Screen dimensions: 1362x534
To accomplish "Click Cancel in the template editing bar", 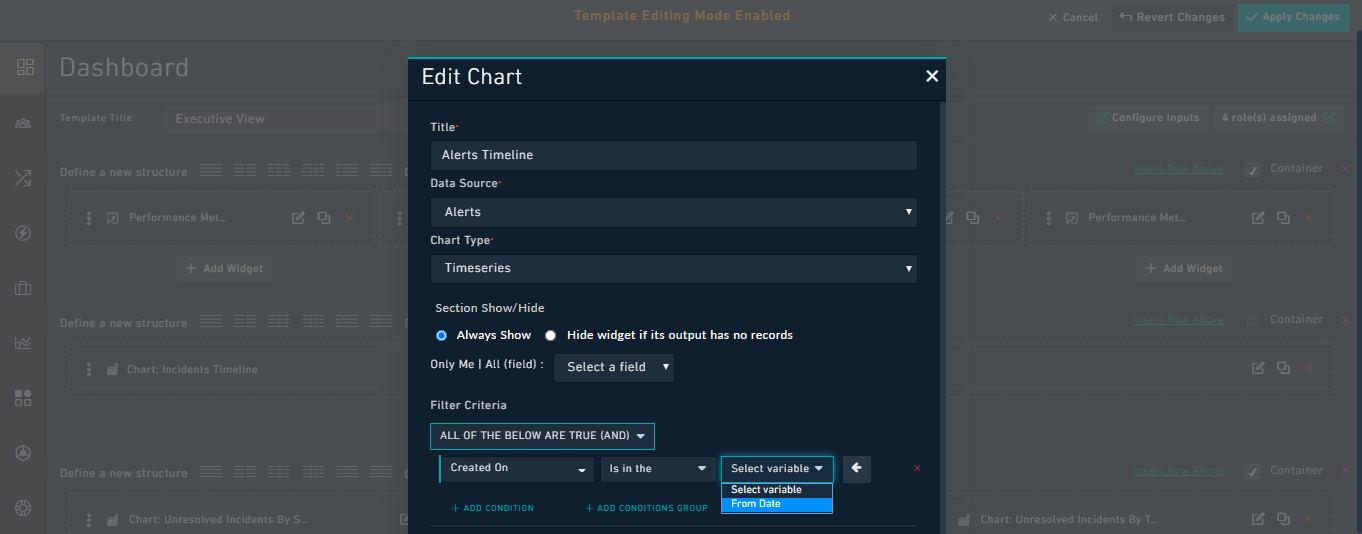I will 1073,18.
